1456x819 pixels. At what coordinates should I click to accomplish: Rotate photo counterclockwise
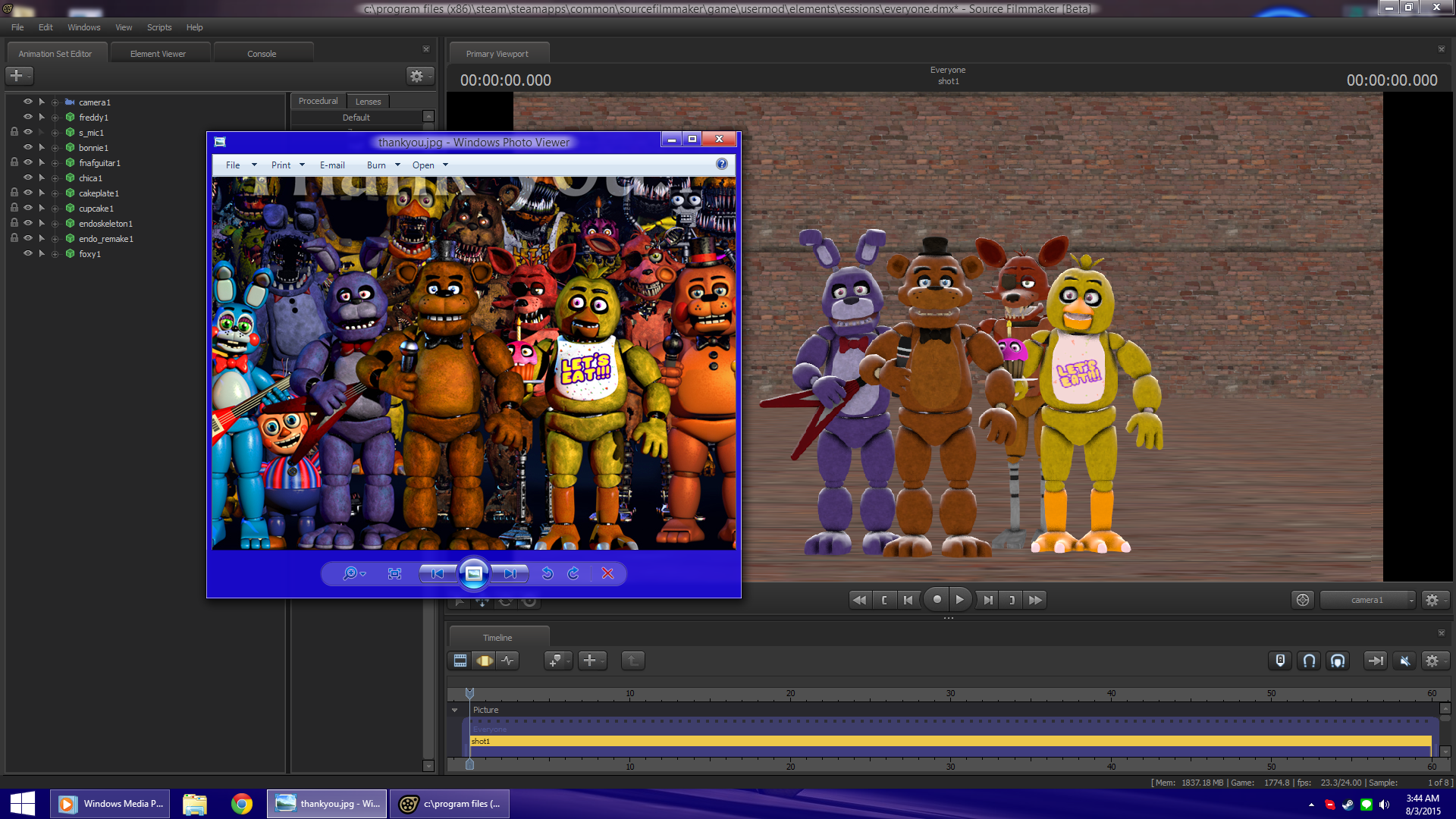point(548,574)
